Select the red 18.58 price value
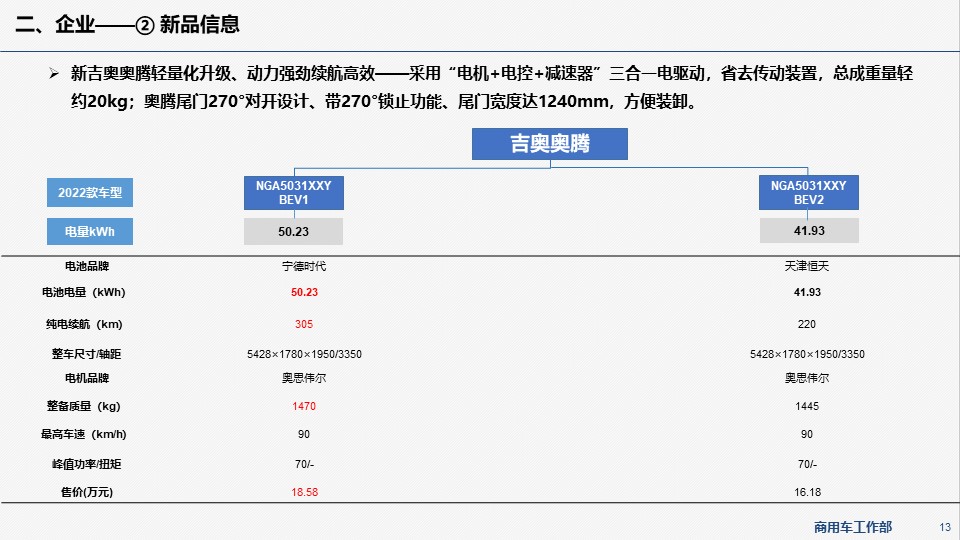 pyautogui.click(x=304, y=492)
